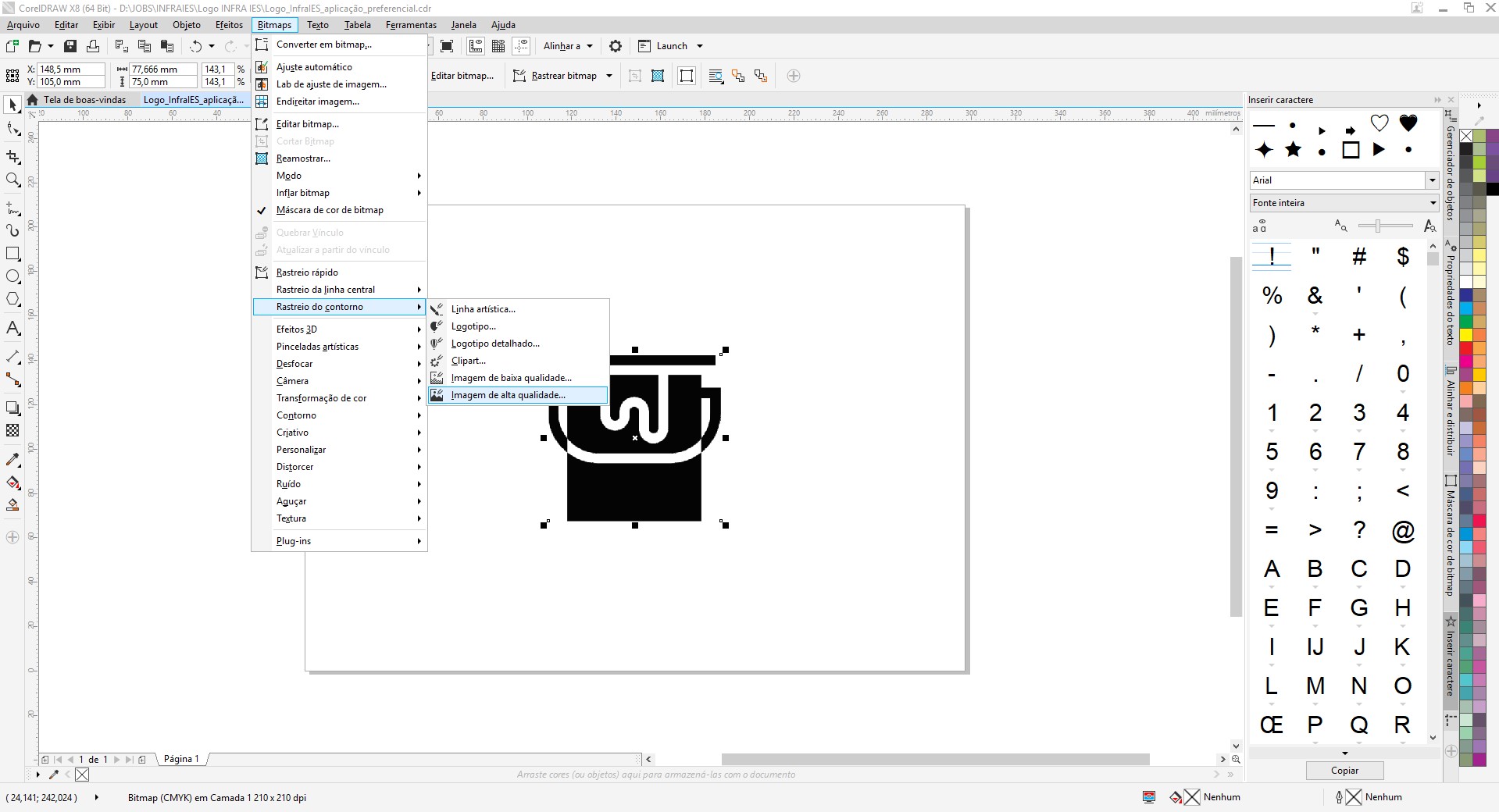Insert the filled heart glyph
Viewport: 1499px width, 812px height.
tap(1408, 123)
